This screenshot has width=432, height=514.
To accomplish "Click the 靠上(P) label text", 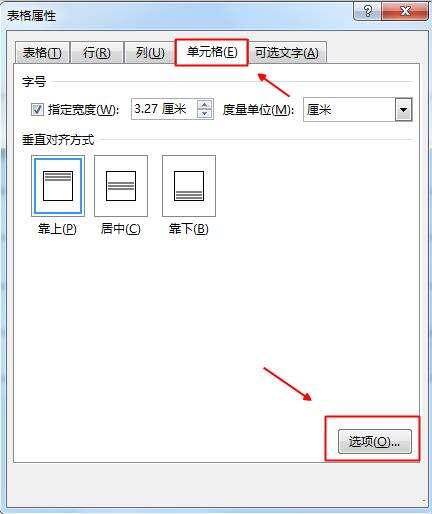I will coord(57,229).
